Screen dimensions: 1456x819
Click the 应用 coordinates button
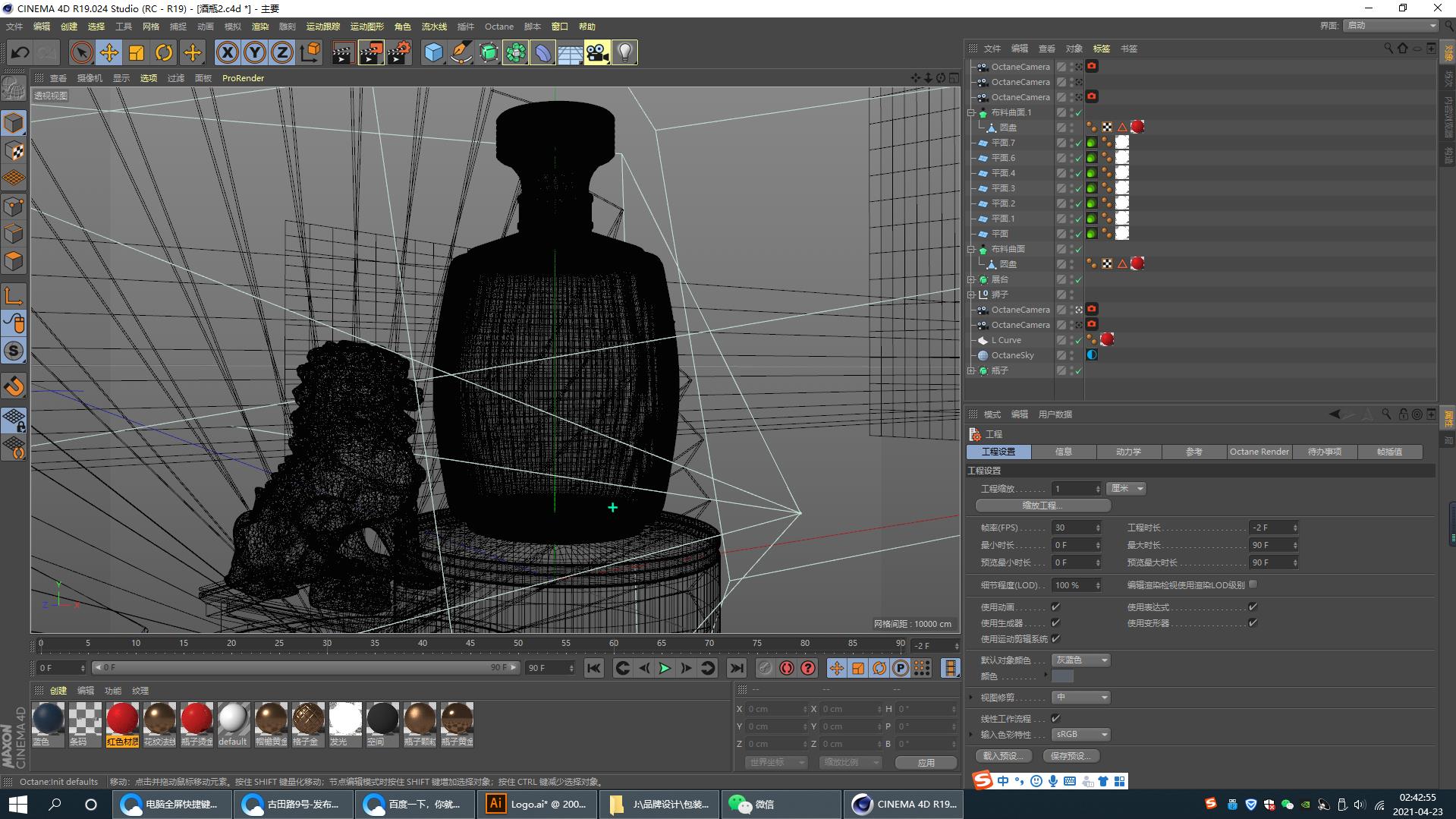[926, 763]
